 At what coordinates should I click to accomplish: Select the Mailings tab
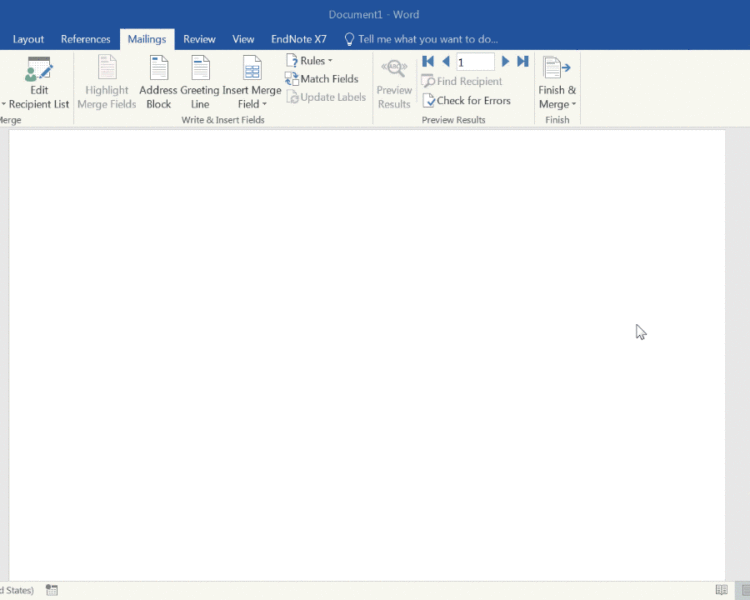[x=147, y=39]
